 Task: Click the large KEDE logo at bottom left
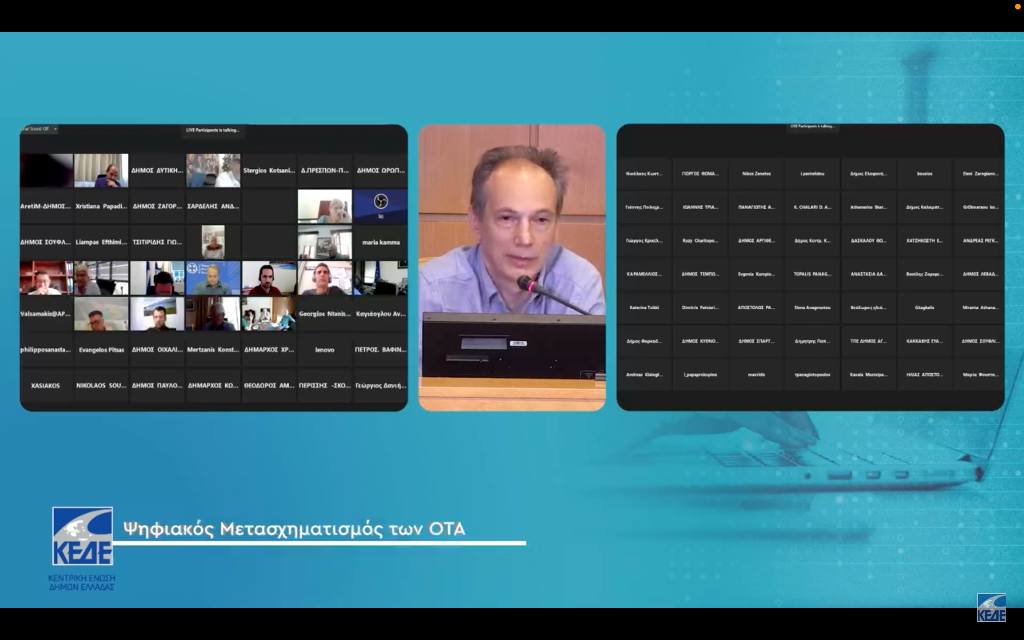[x=82, y=537]
